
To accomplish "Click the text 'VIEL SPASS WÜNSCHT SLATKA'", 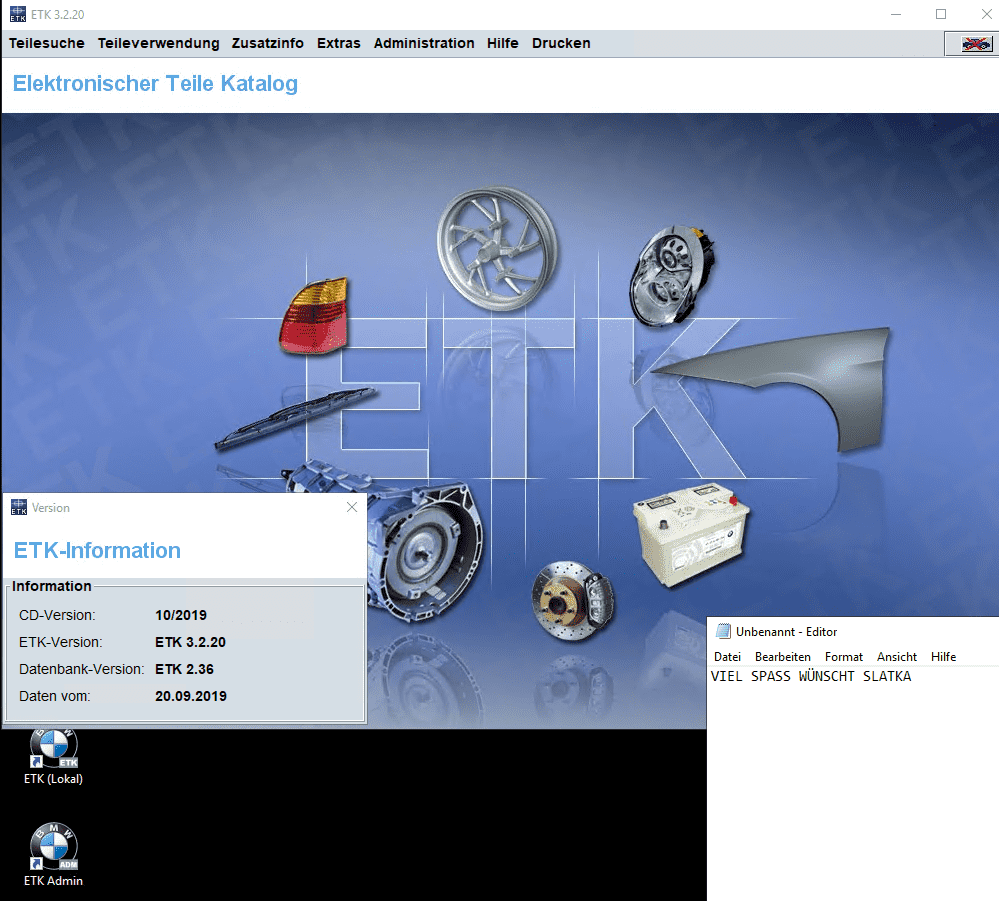I will pyautogui.click(x=810, y=676).
